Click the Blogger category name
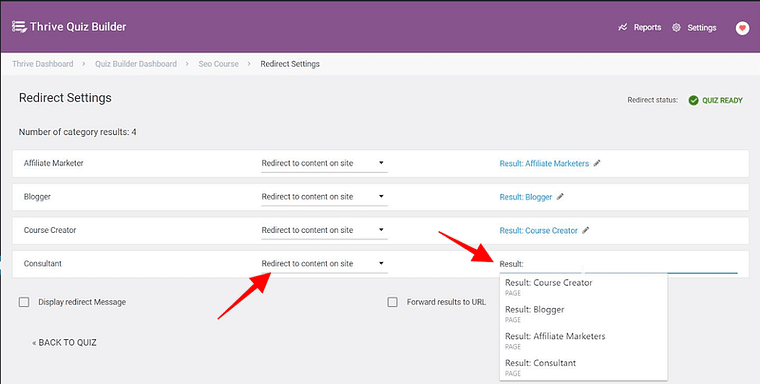The width and height of the screenshot is (760, 384). pyautogui.click(x=37, y=197)
